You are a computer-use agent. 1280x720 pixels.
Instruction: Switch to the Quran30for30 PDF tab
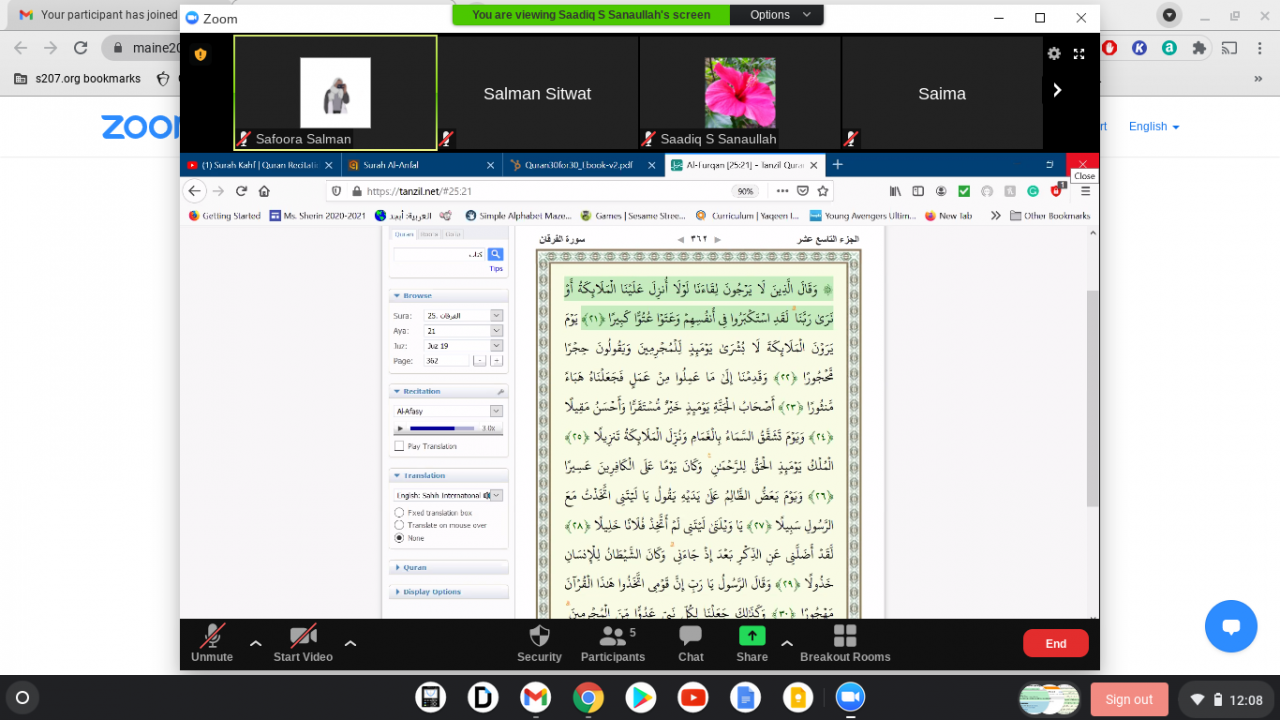(x=583, y=165)
